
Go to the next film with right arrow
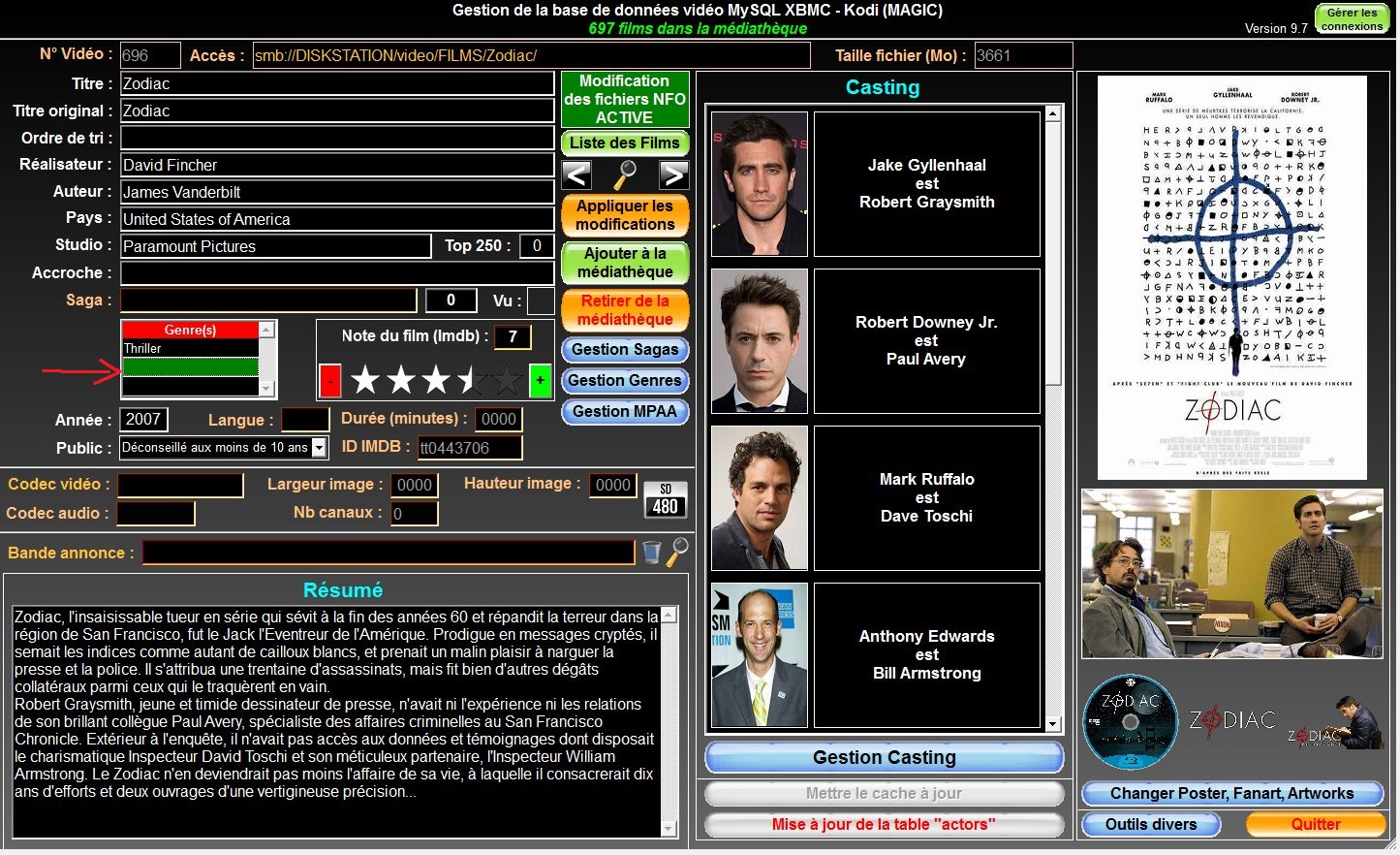(x=673, y=175)
